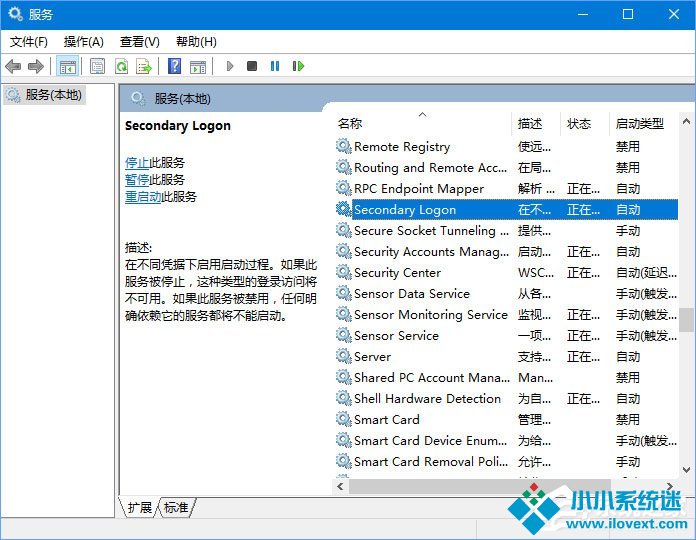Close the 服务 window
Viewport: 696px width, 540px height.
pyautogui.click(x=673, y=14)
